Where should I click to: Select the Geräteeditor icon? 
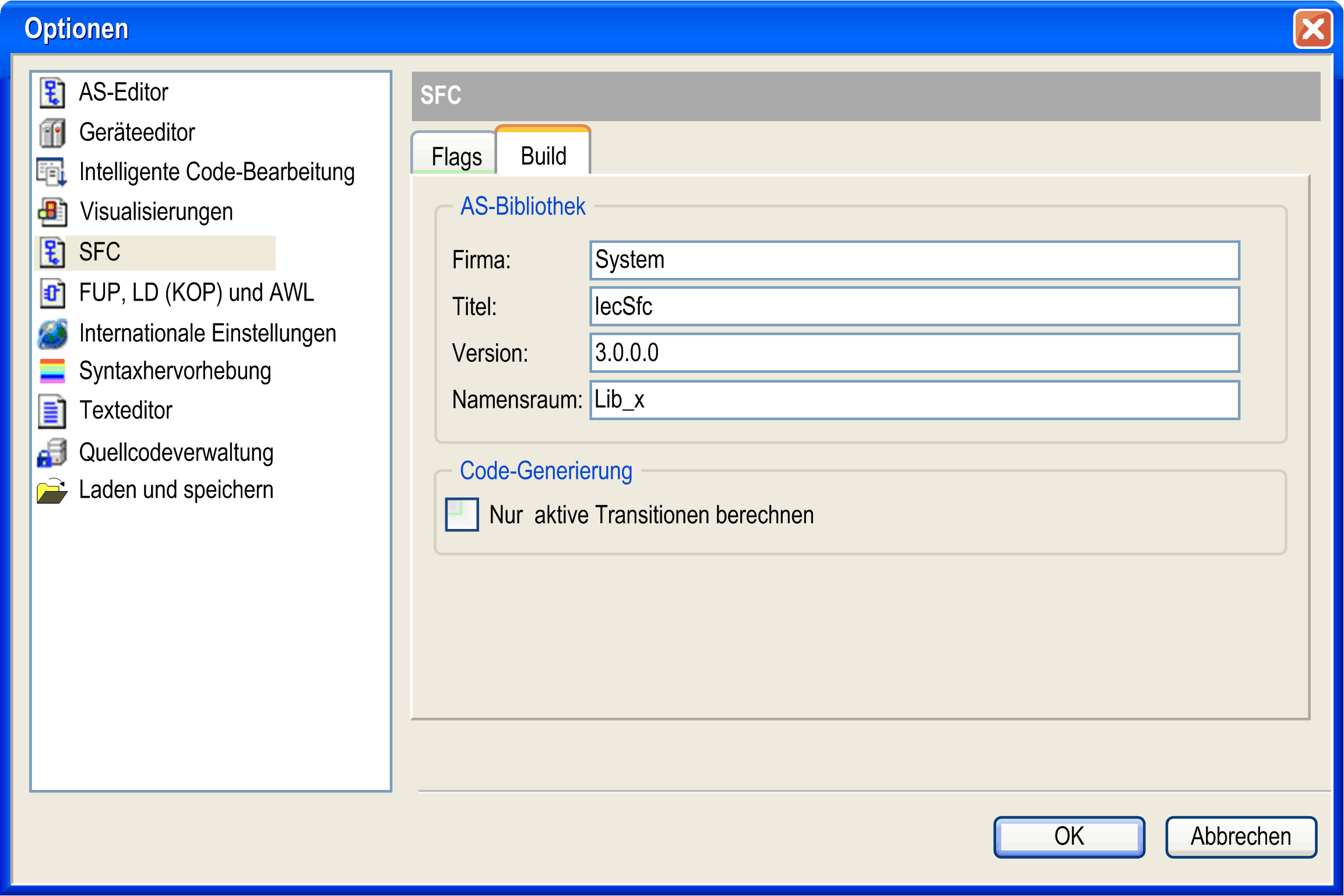(52, 133)
